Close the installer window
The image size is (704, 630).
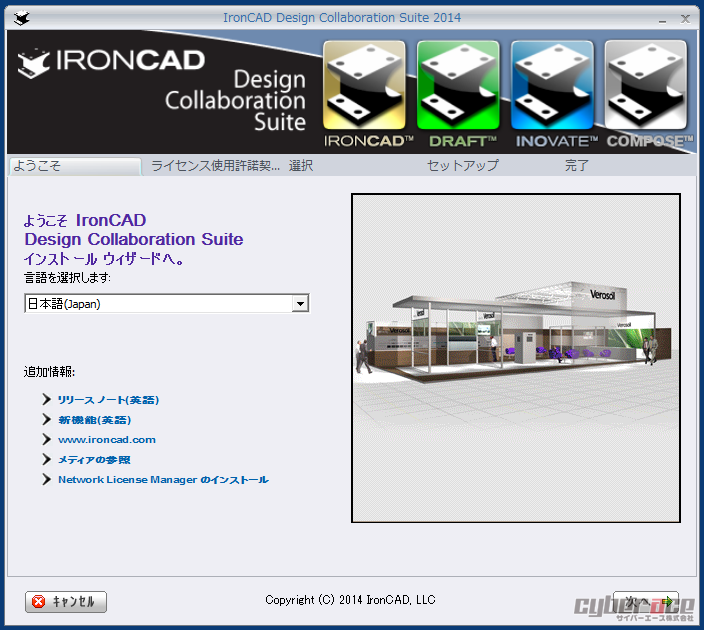click(x=685, y=19)
